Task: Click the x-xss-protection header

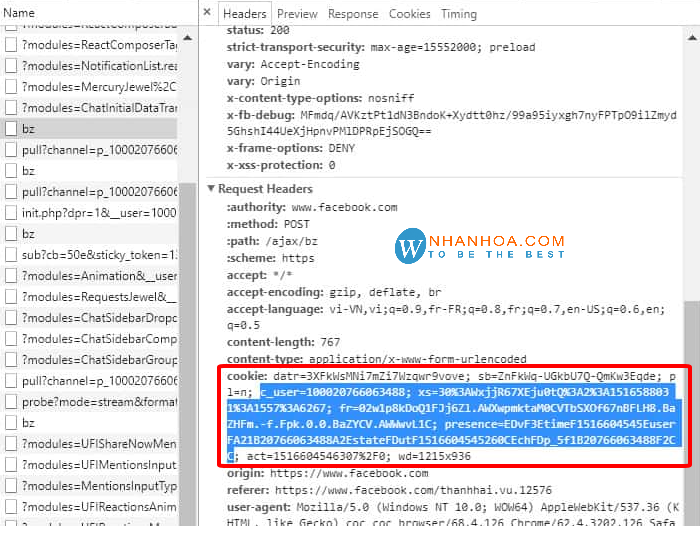Action: [281, 165]
